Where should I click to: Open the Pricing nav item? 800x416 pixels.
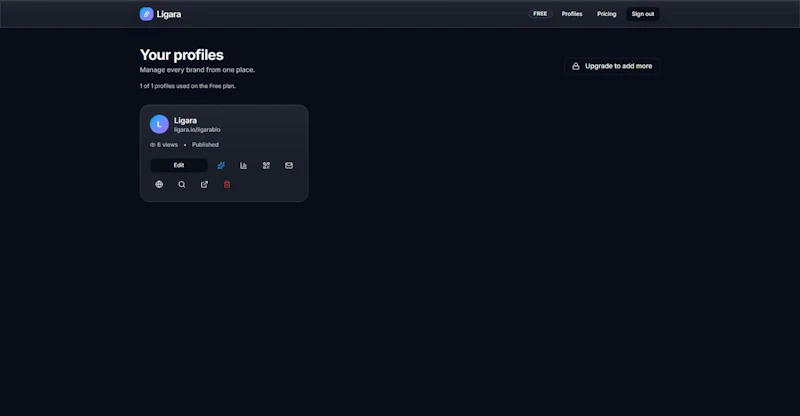pyautogui.click(x=607, y=14)
